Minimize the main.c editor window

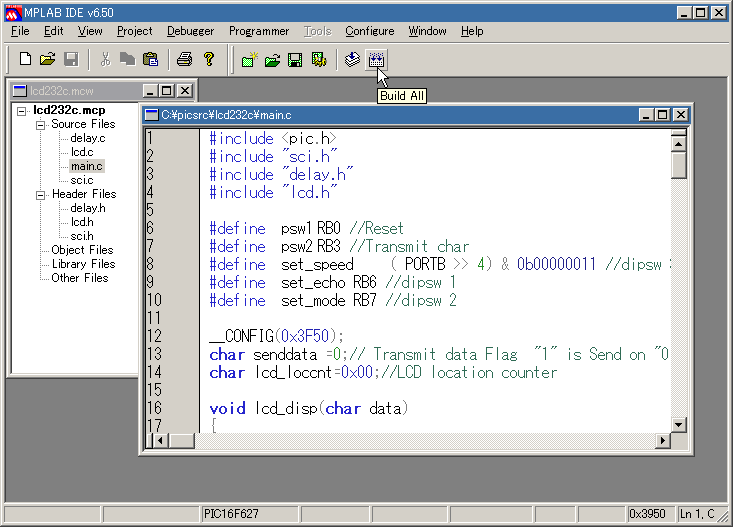[646, 115]
